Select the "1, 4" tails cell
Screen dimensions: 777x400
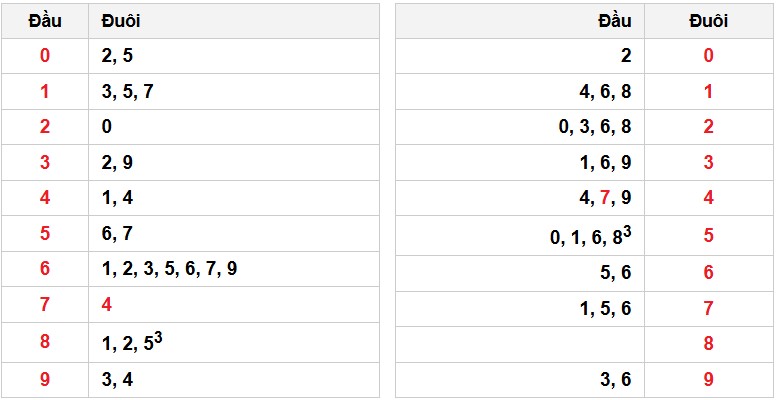tap(117, 198)
